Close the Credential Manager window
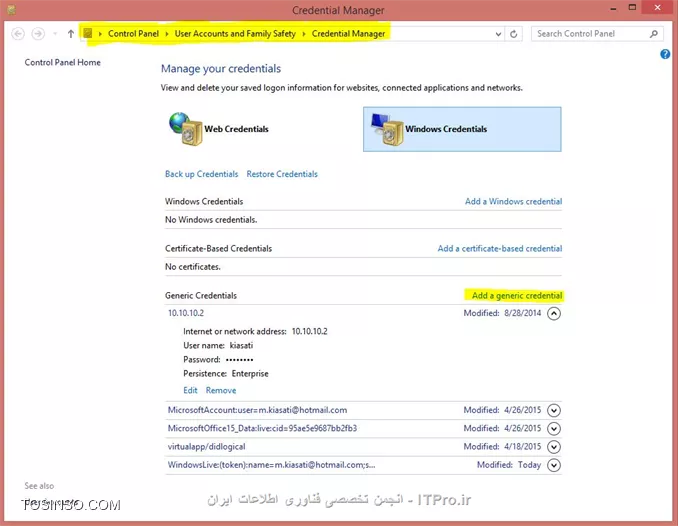 [657, 7]
